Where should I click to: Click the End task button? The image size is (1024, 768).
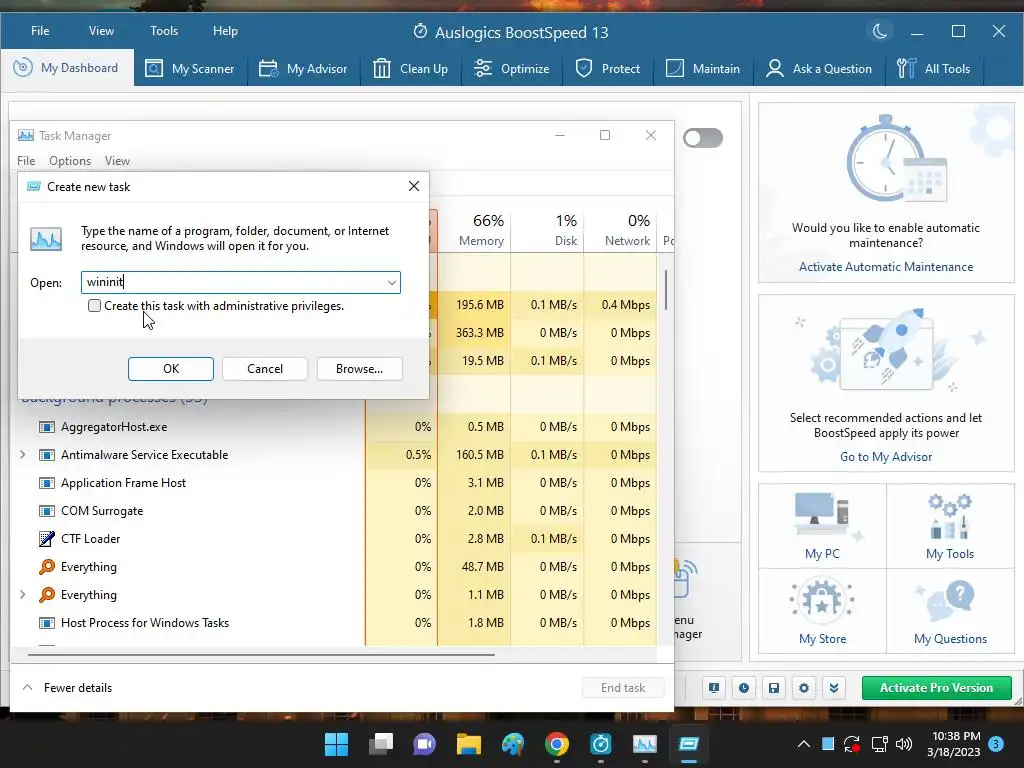click(623, 688)
